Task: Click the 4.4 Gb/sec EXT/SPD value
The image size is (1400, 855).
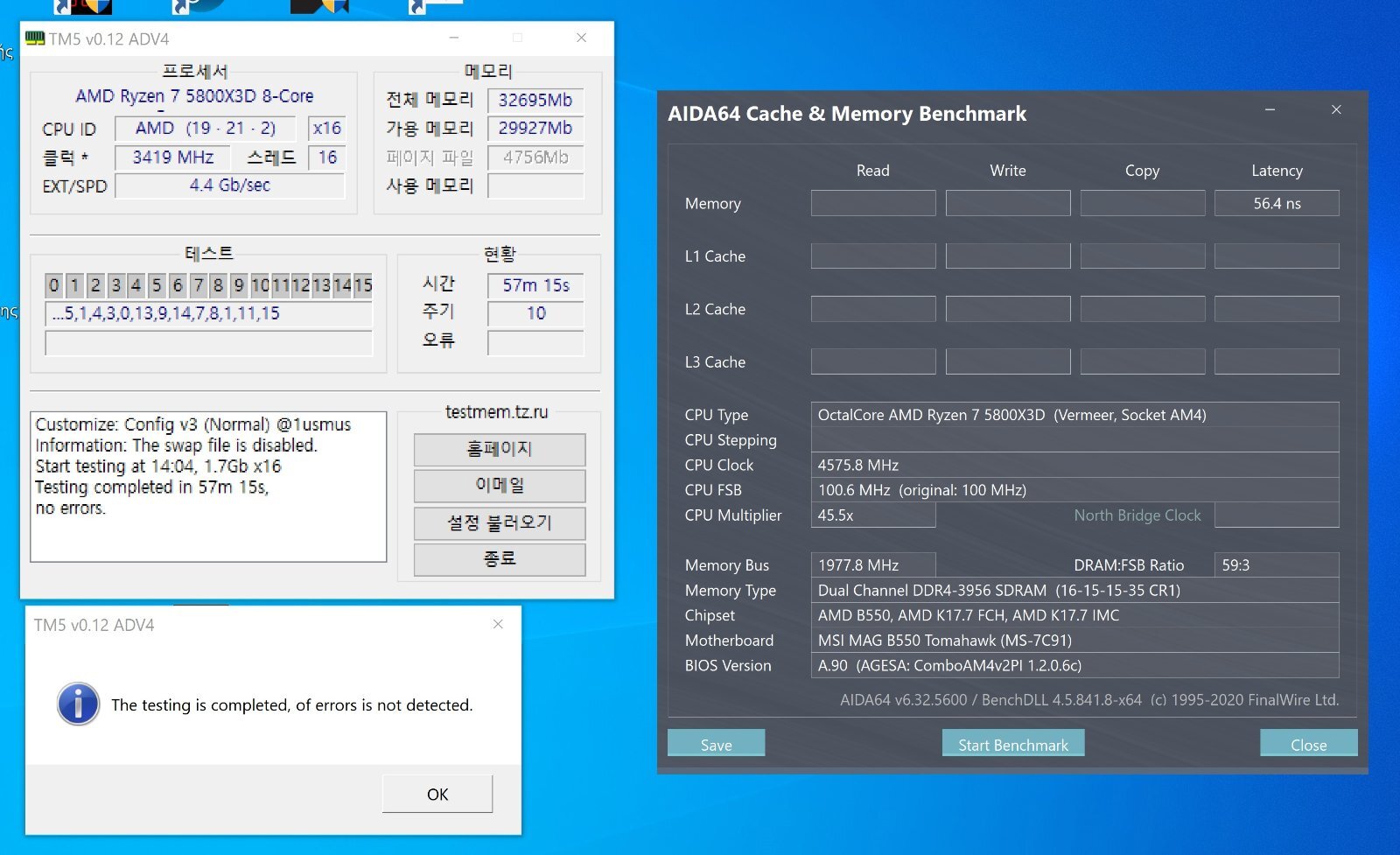Action: pyautogui.click(x=229, y=186)
